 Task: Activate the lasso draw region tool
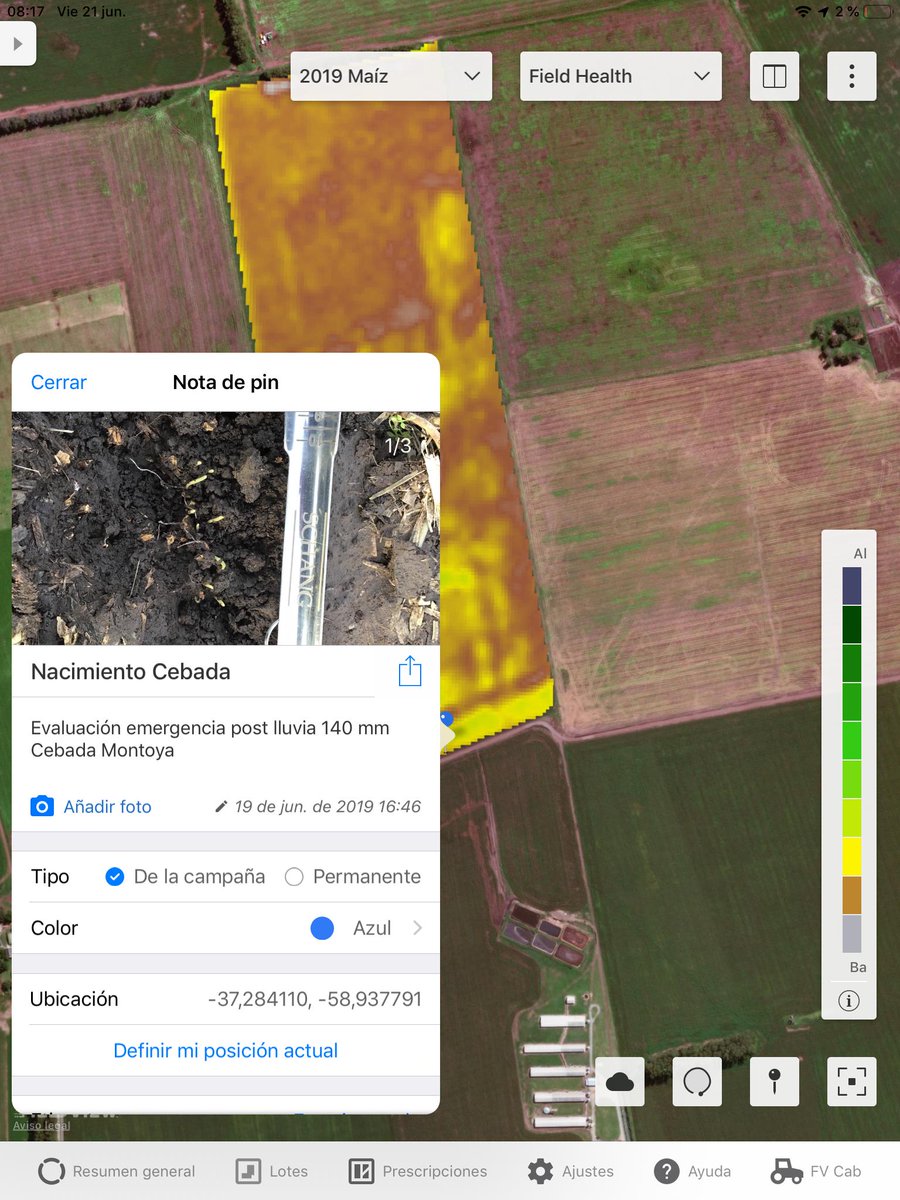(697, 1081)
